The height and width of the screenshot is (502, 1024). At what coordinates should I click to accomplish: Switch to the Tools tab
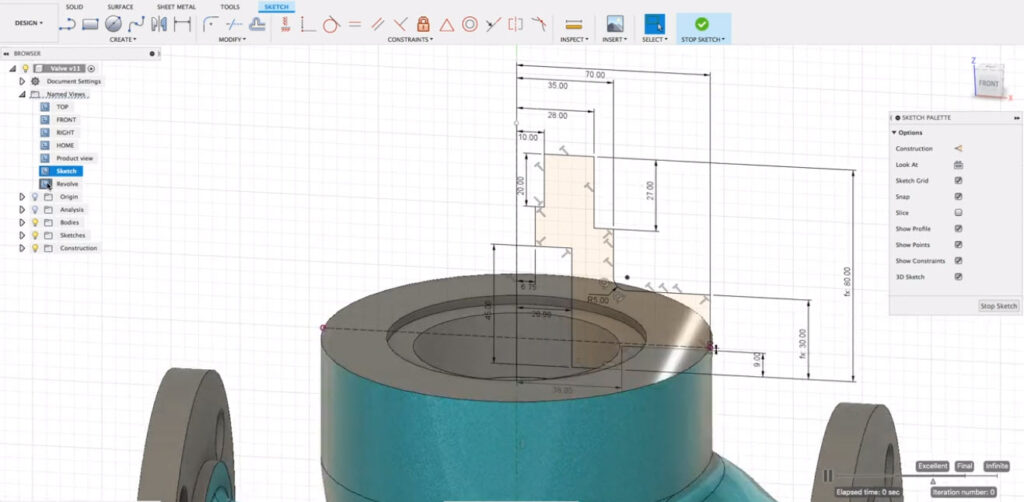(x=230, y=7)
